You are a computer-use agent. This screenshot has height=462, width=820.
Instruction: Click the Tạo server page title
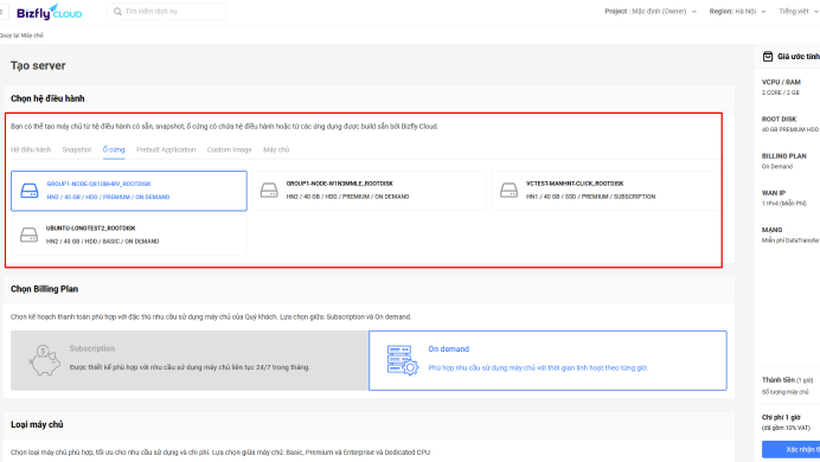pos(38,65)
